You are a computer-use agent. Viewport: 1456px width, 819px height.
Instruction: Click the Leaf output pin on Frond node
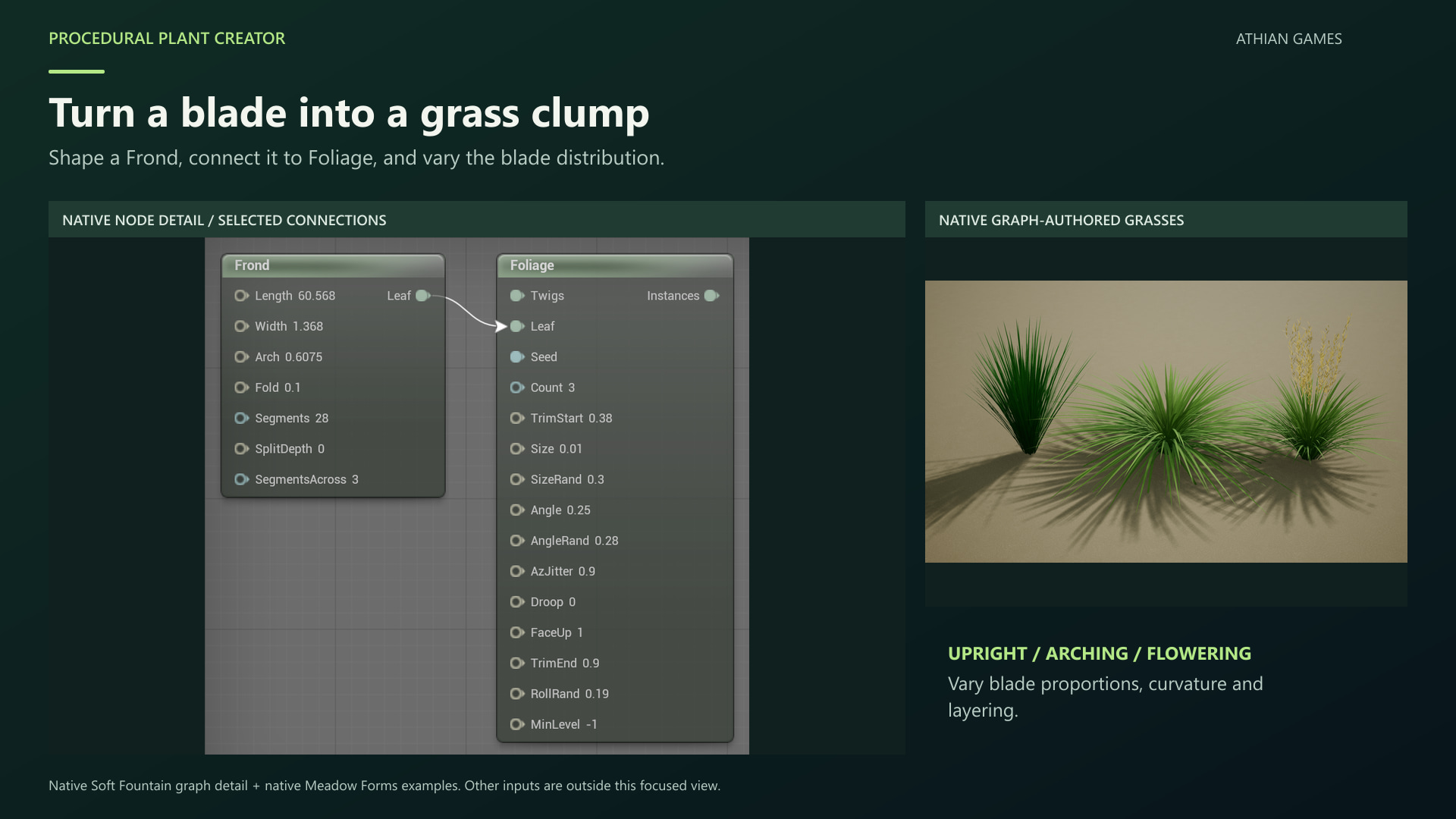(423, 296)
